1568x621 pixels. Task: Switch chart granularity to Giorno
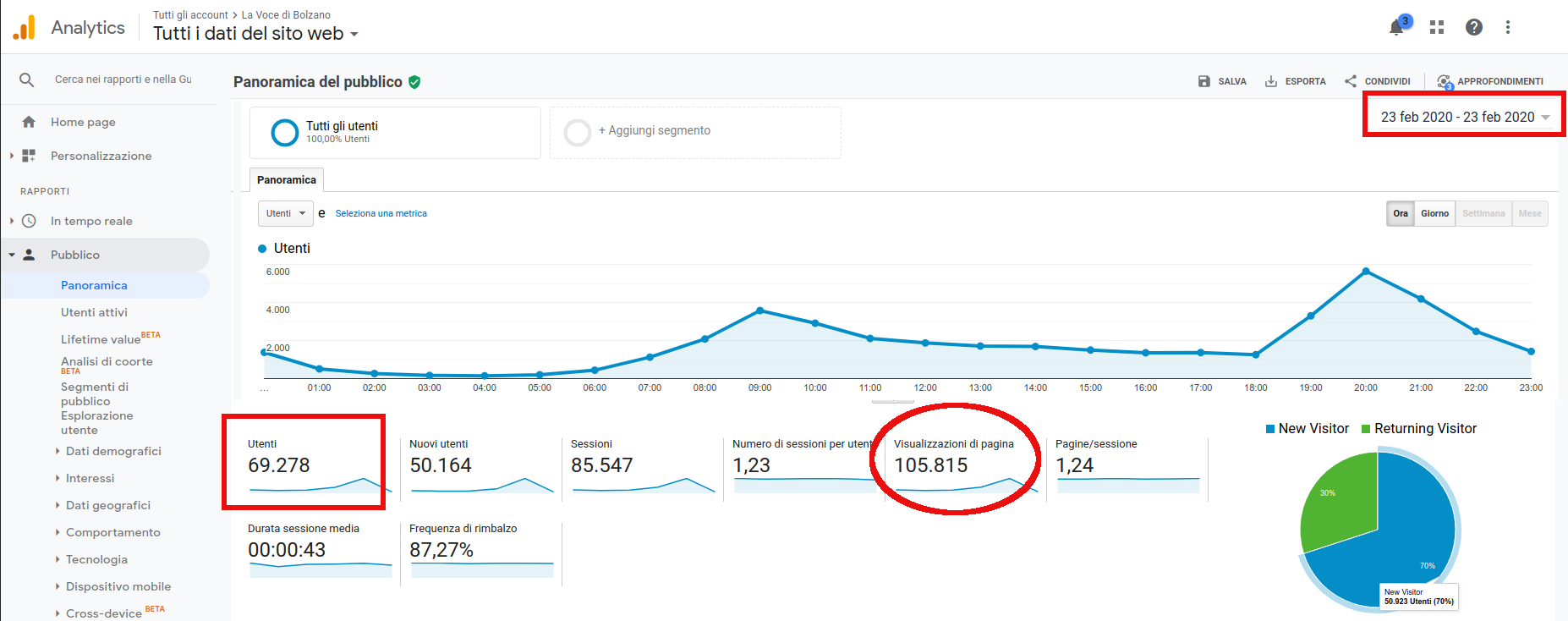point(1434,213)
